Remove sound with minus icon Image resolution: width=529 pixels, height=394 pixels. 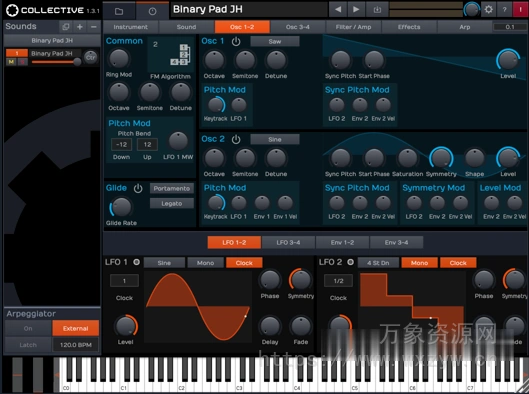click(x=94, y=27)
